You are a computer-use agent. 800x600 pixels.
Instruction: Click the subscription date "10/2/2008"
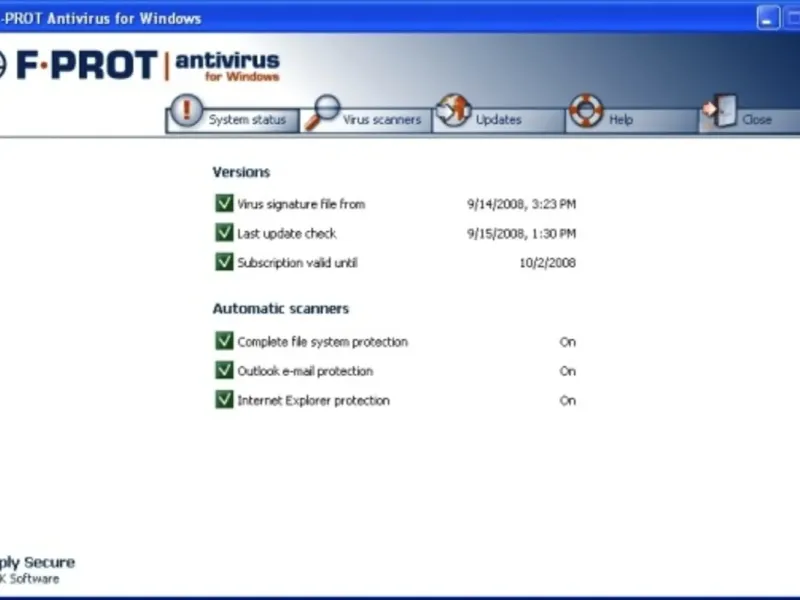(x=547, y=263)
